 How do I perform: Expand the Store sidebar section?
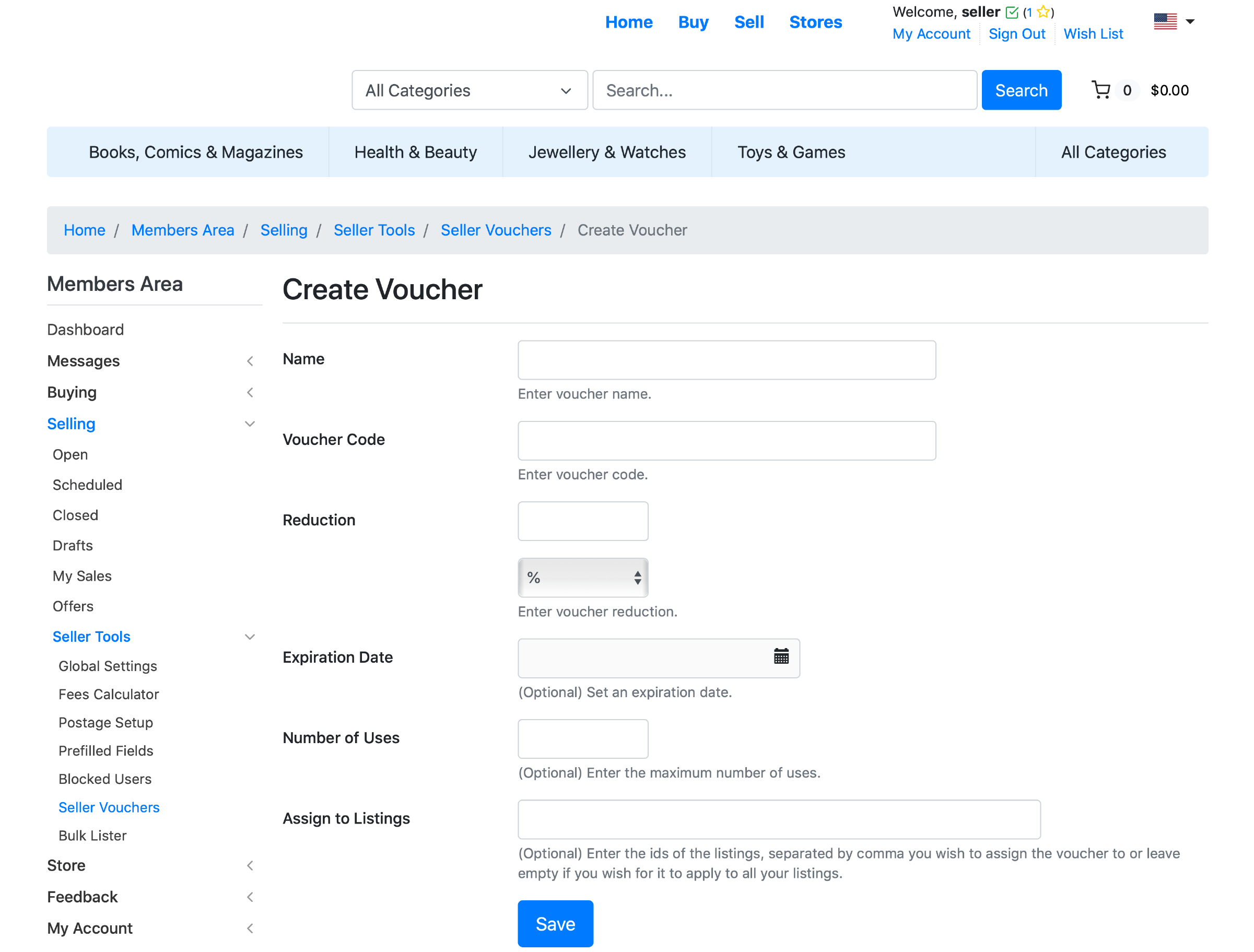(x=250, y=865)
